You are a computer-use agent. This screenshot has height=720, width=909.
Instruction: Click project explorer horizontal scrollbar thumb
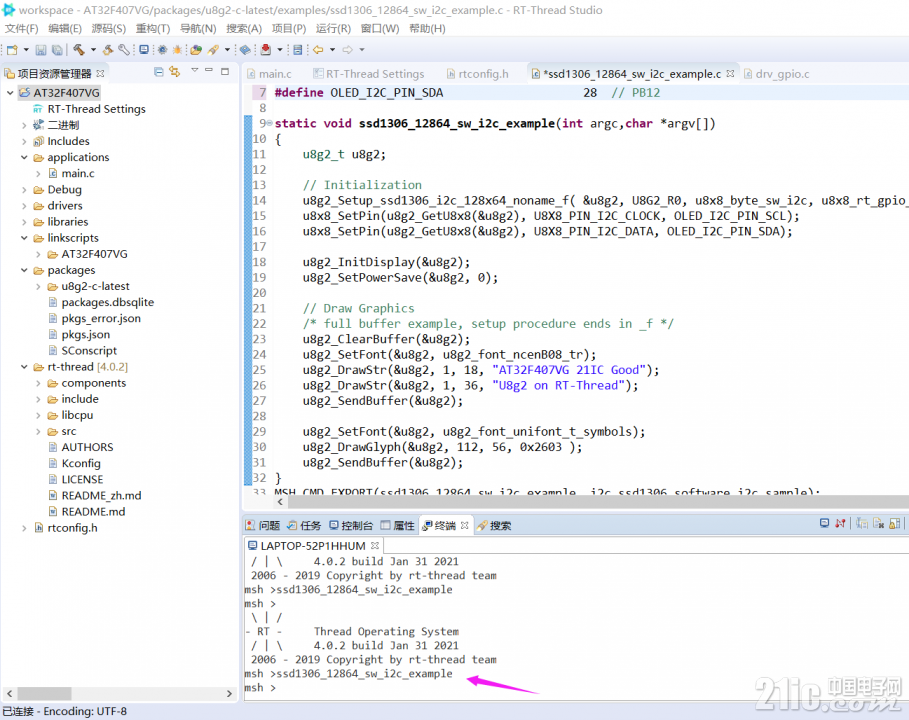point(44,693)
